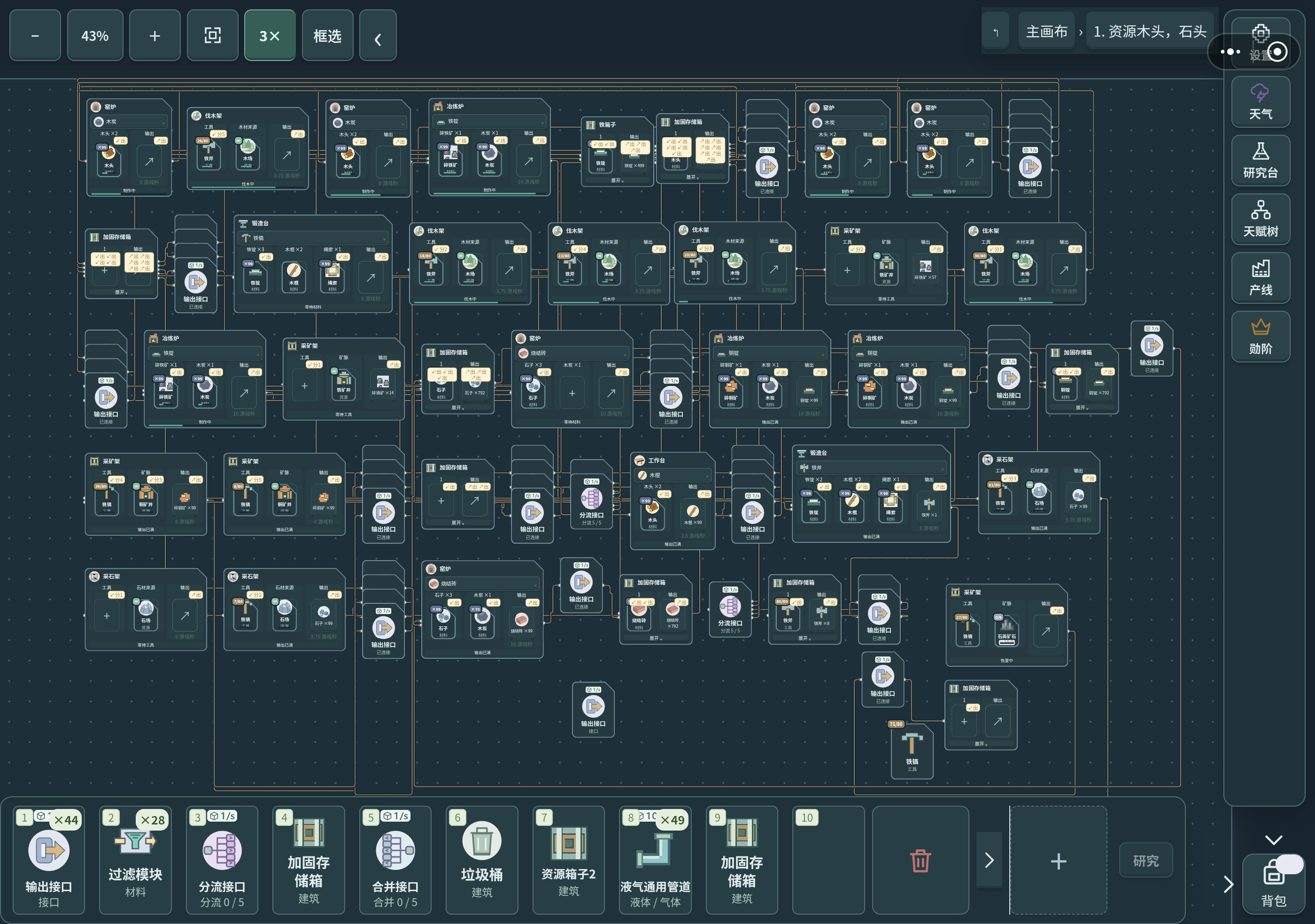The height and width of the screenshot is (924, 1315).
Task: Toggle 框选 box-select mode
Action: click(327, 36)
